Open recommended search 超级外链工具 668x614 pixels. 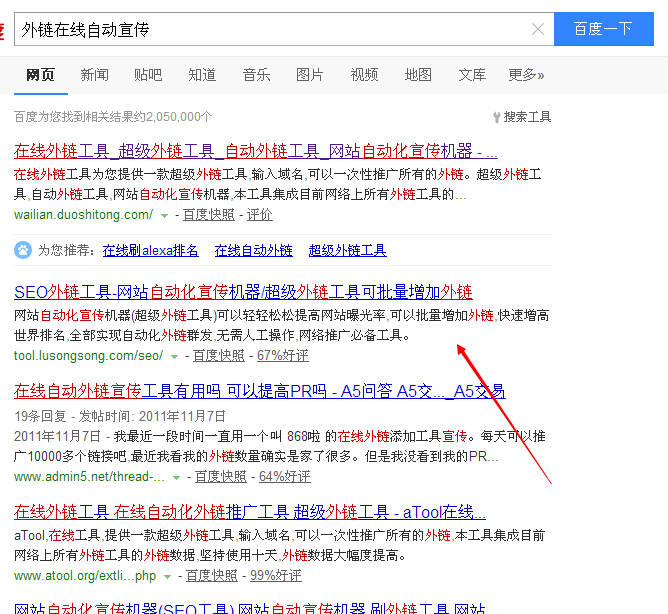(x=348, y=251)
